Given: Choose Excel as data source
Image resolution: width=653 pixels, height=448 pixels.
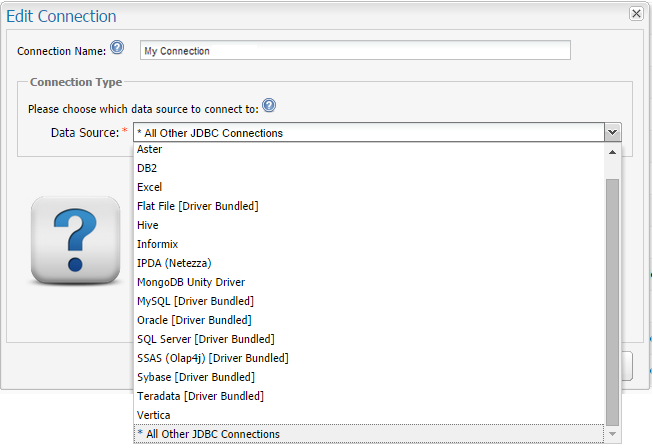Looking at the screenshot, I should (x=149, y=187).
